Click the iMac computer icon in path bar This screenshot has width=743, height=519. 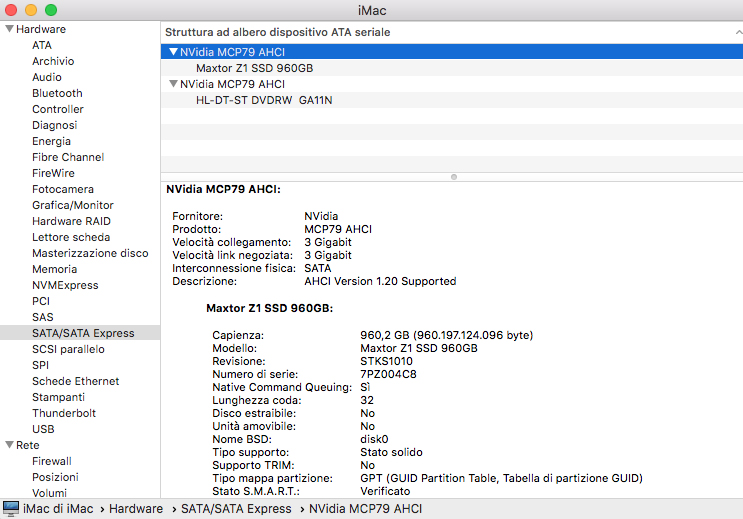[x=11, y=509]
